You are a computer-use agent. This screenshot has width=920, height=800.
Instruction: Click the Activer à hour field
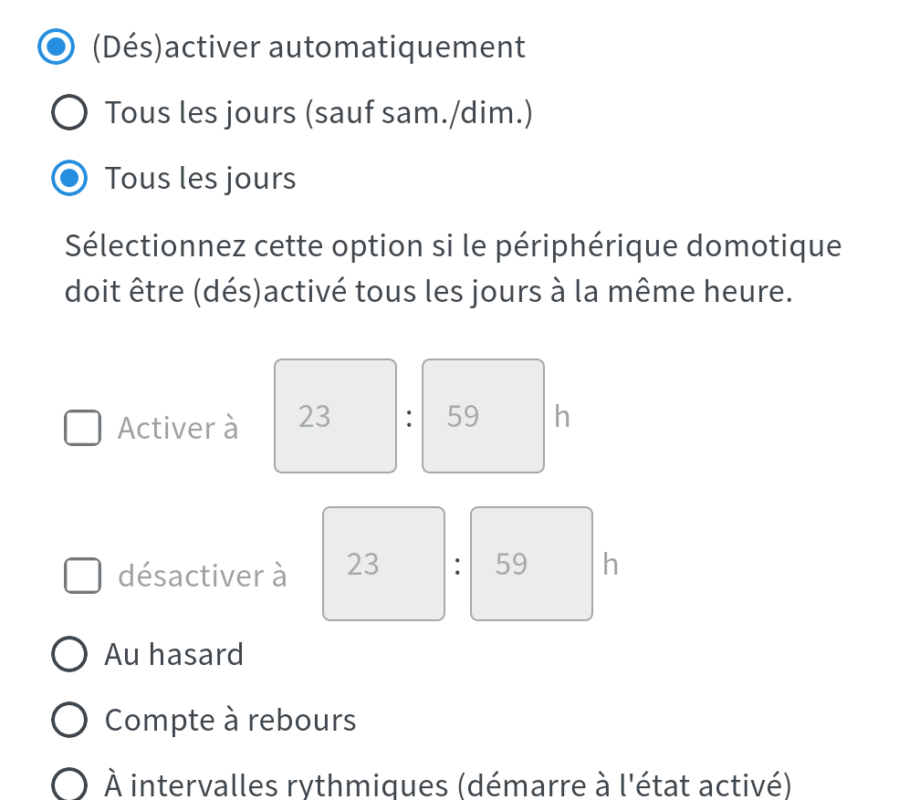(x=336, y=416)
